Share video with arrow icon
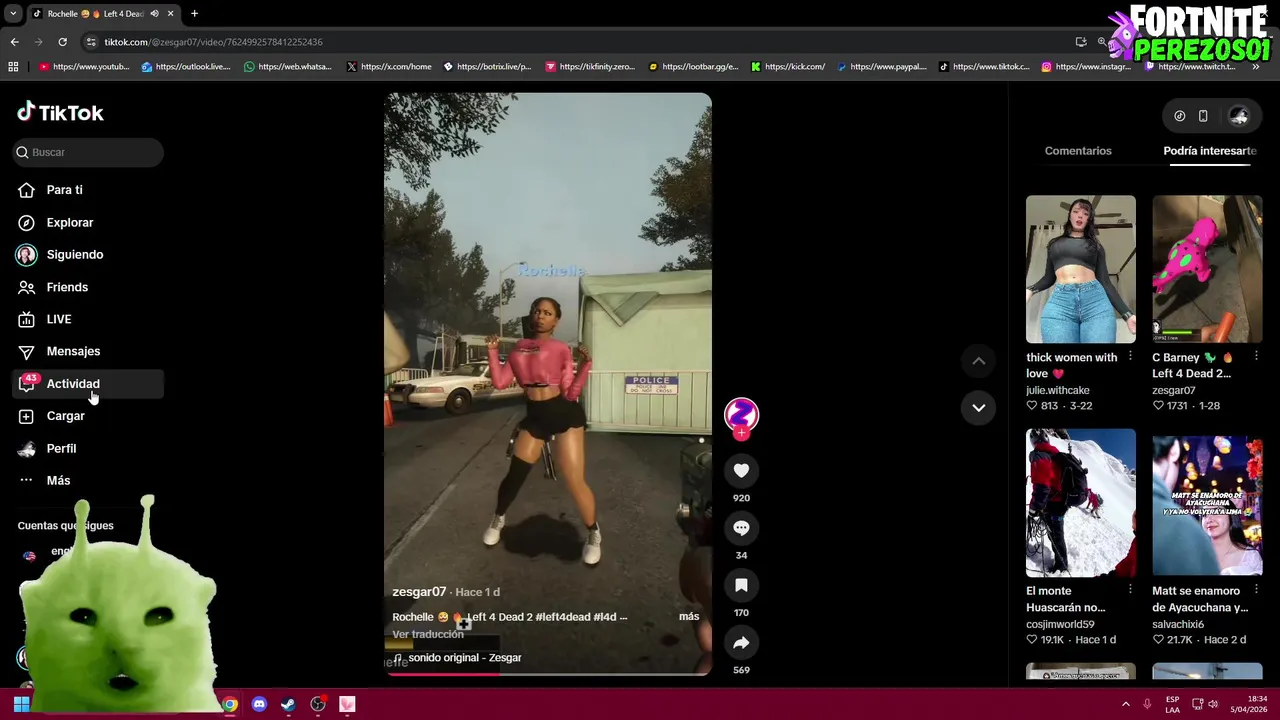Screen dimensions: 1280x720 tap(741, 643)
